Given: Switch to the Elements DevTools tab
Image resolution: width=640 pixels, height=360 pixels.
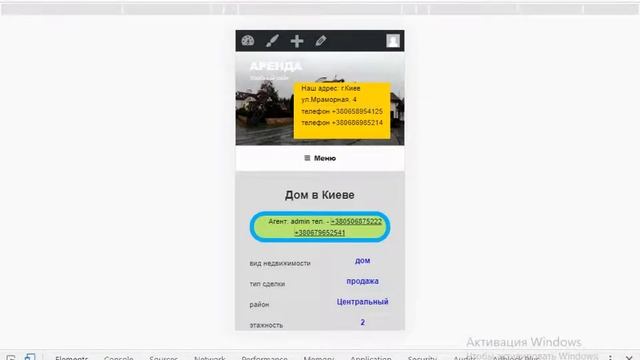Looking at the screenshot, I should pos(71,358).
